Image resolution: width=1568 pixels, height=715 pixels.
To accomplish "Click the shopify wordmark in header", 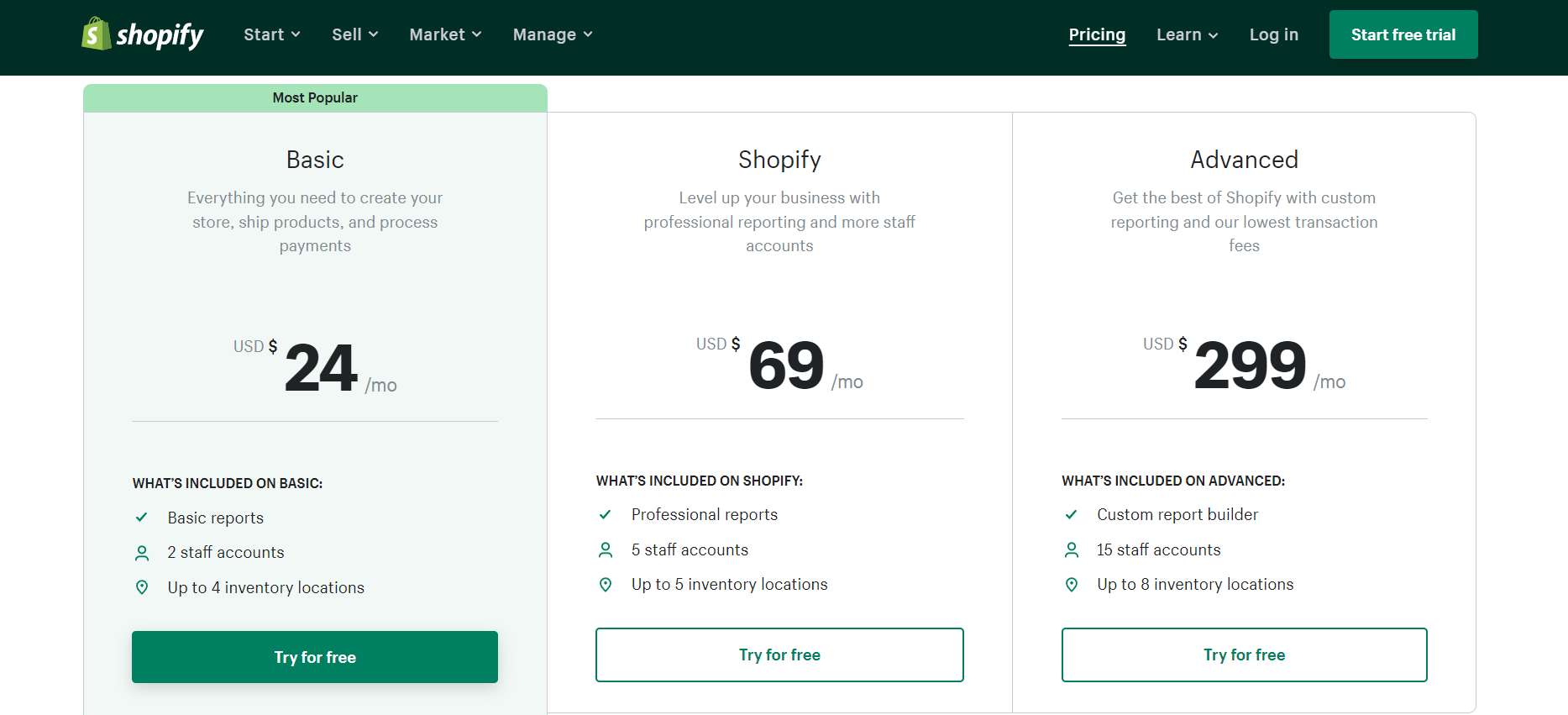I will coord(160,34).
